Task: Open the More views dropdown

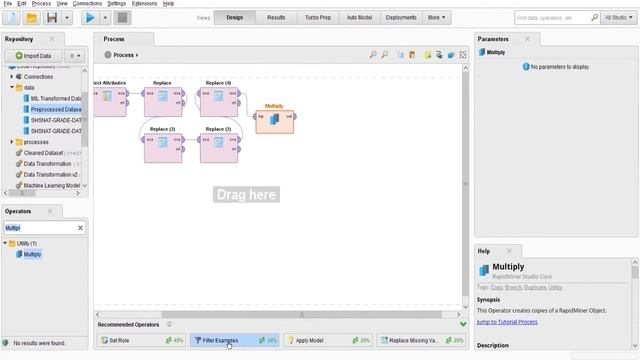Action: pyautogui.click(x=437, y=18)
